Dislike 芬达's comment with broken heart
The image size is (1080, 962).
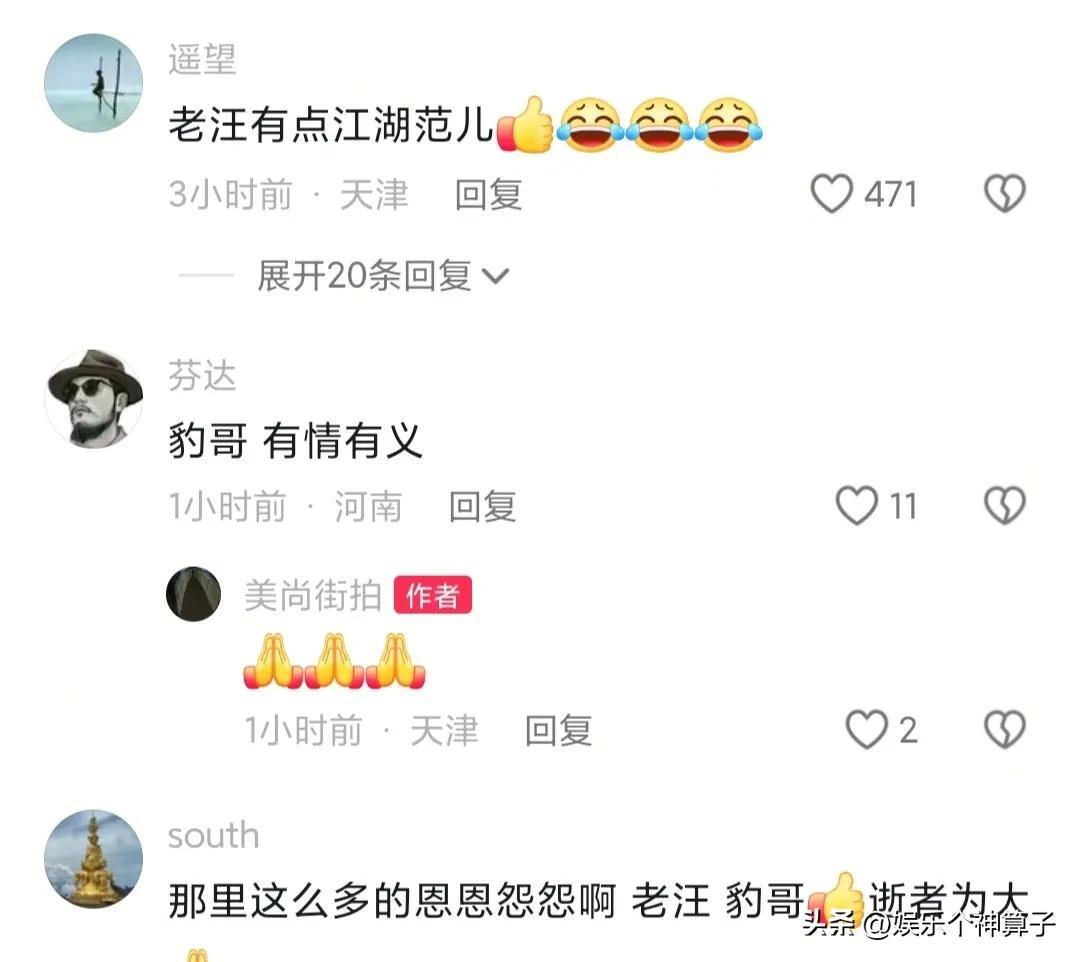pos(1005,505)
